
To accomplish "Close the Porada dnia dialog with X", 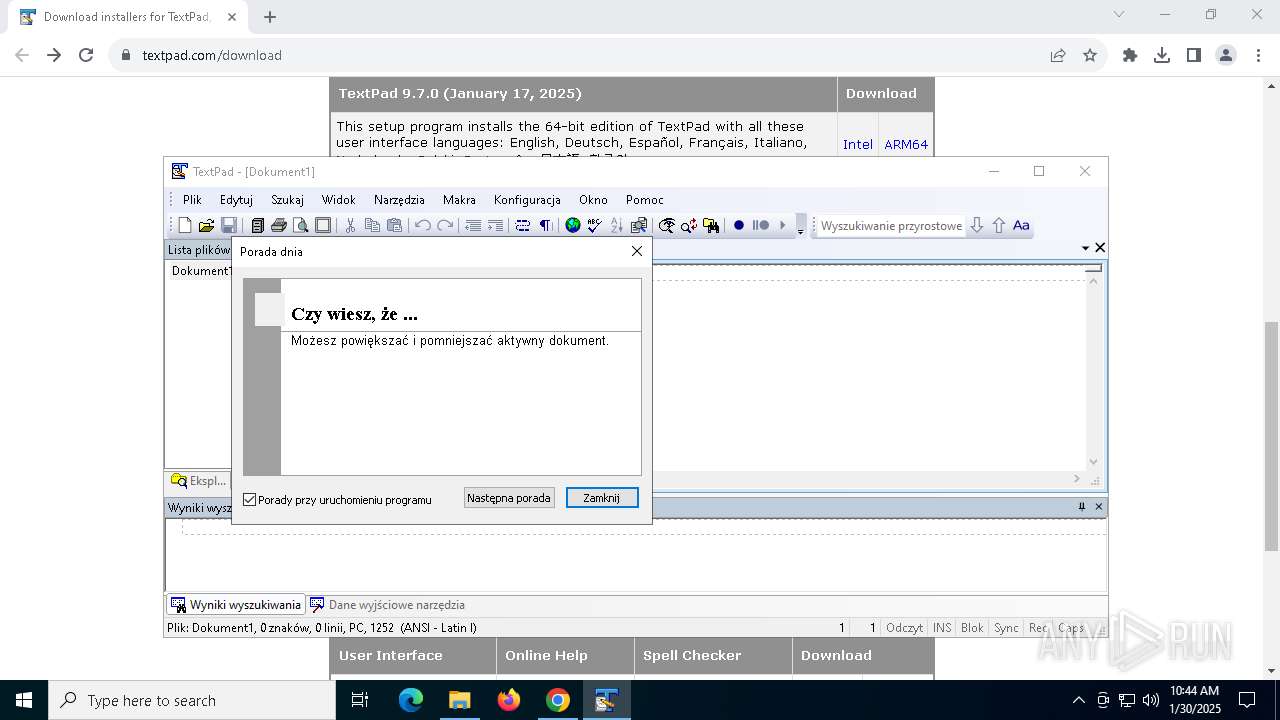I will coord(636,251).
